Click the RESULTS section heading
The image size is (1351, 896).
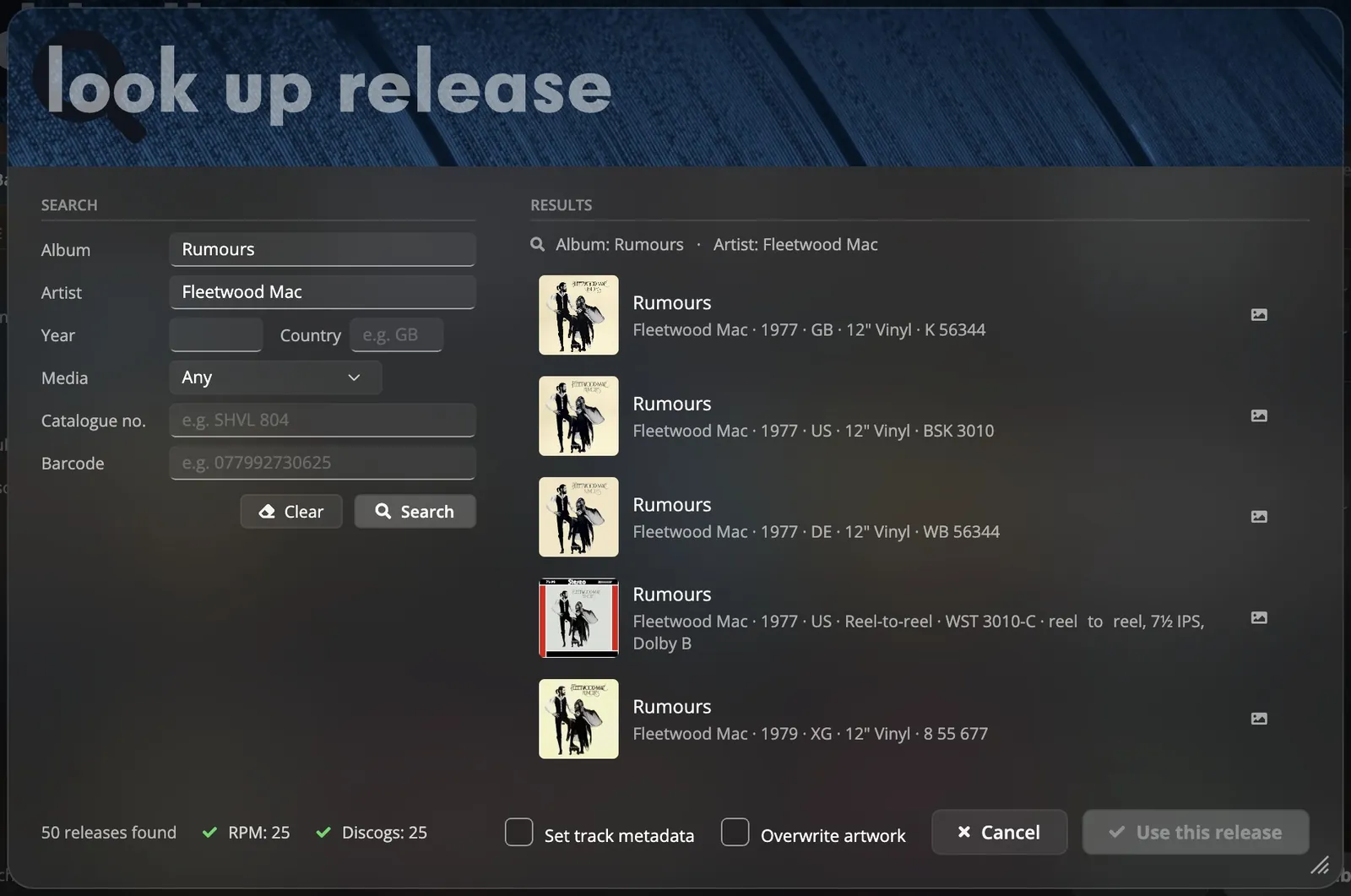(x=561, y=205)
